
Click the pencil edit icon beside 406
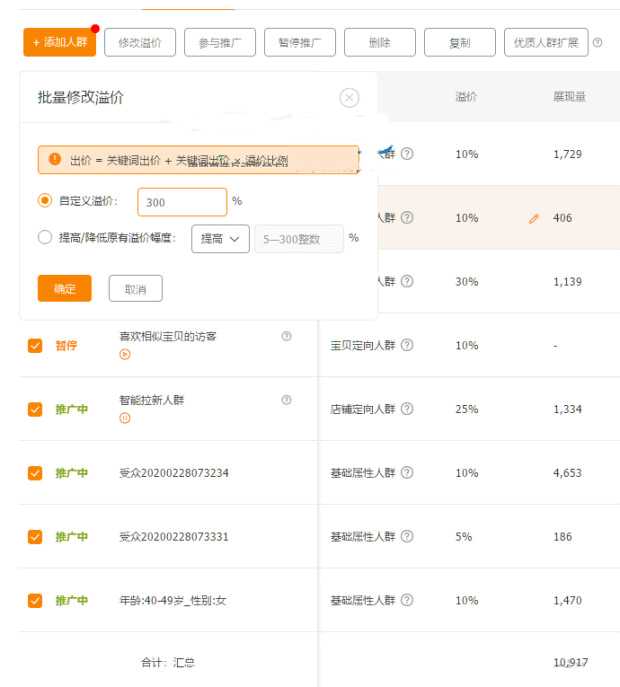[534, 218]
